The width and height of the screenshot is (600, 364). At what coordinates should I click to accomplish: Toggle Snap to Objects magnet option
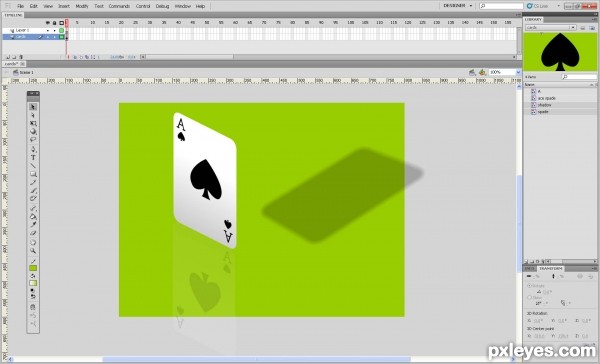click(x=33, y=307)
